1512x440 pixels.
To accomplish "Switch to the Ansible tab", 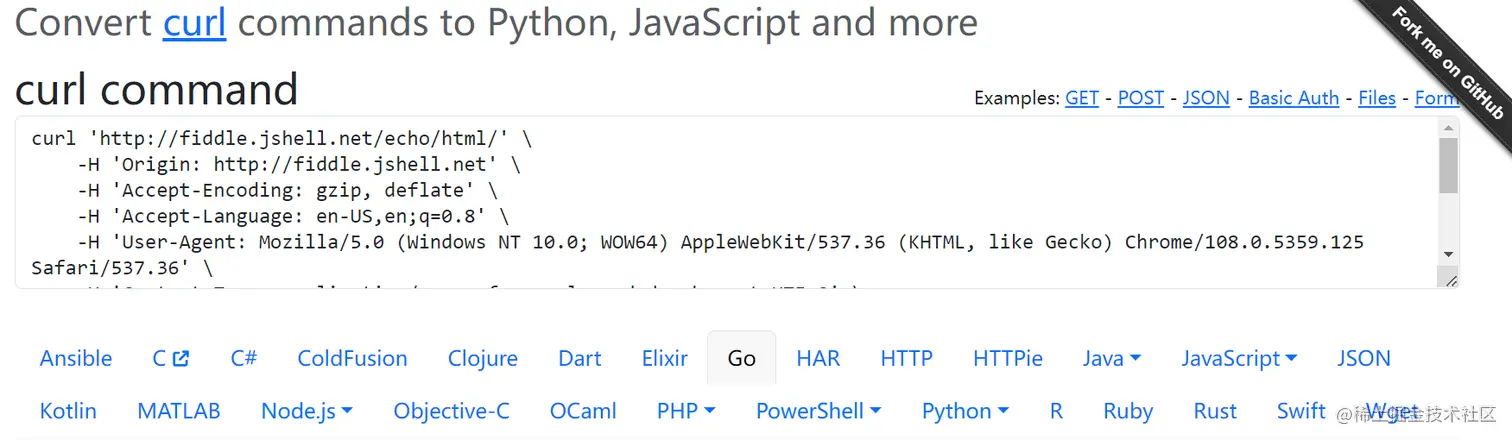I will click(76, 358).
